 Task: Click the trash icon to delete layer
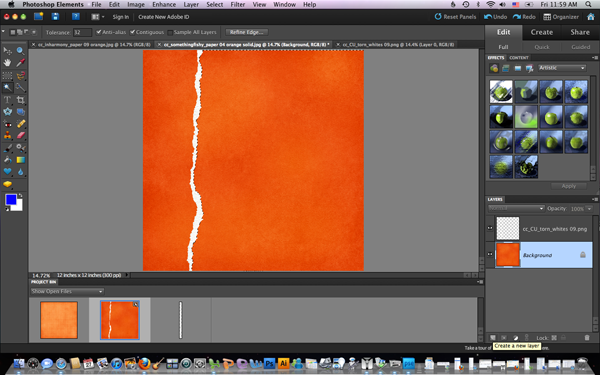587,338
